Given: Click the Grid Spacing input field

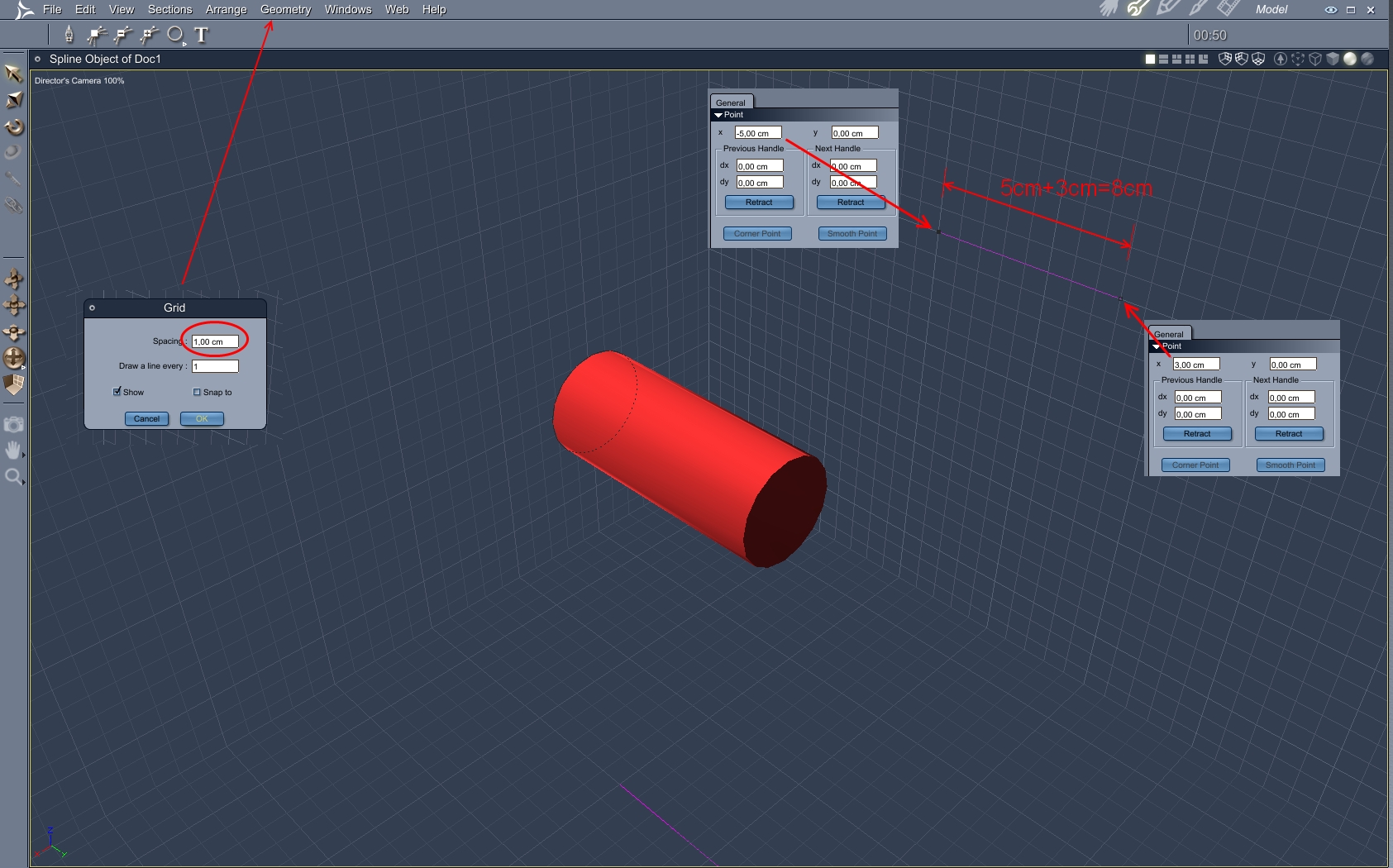Looking at the screenshot, I should pos(215,341).
